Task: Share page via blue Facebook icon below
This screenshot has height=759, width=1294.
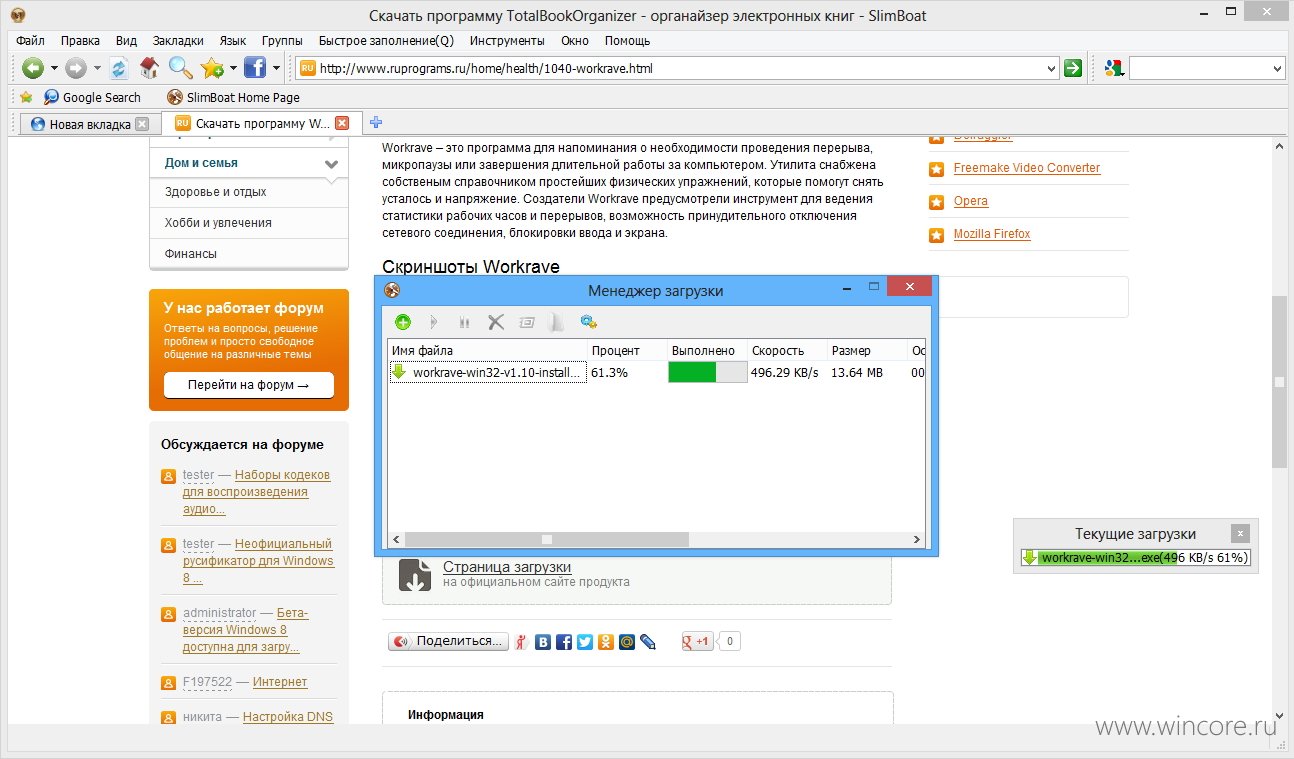Action: pos(564,642)
